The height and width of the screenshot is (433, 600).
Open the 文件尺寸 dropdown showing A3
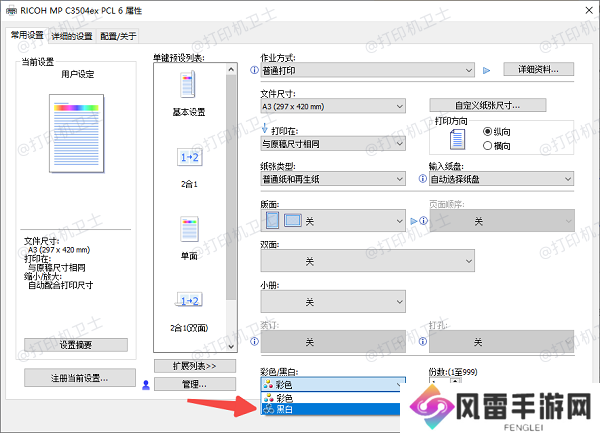(x=333, y=106)
